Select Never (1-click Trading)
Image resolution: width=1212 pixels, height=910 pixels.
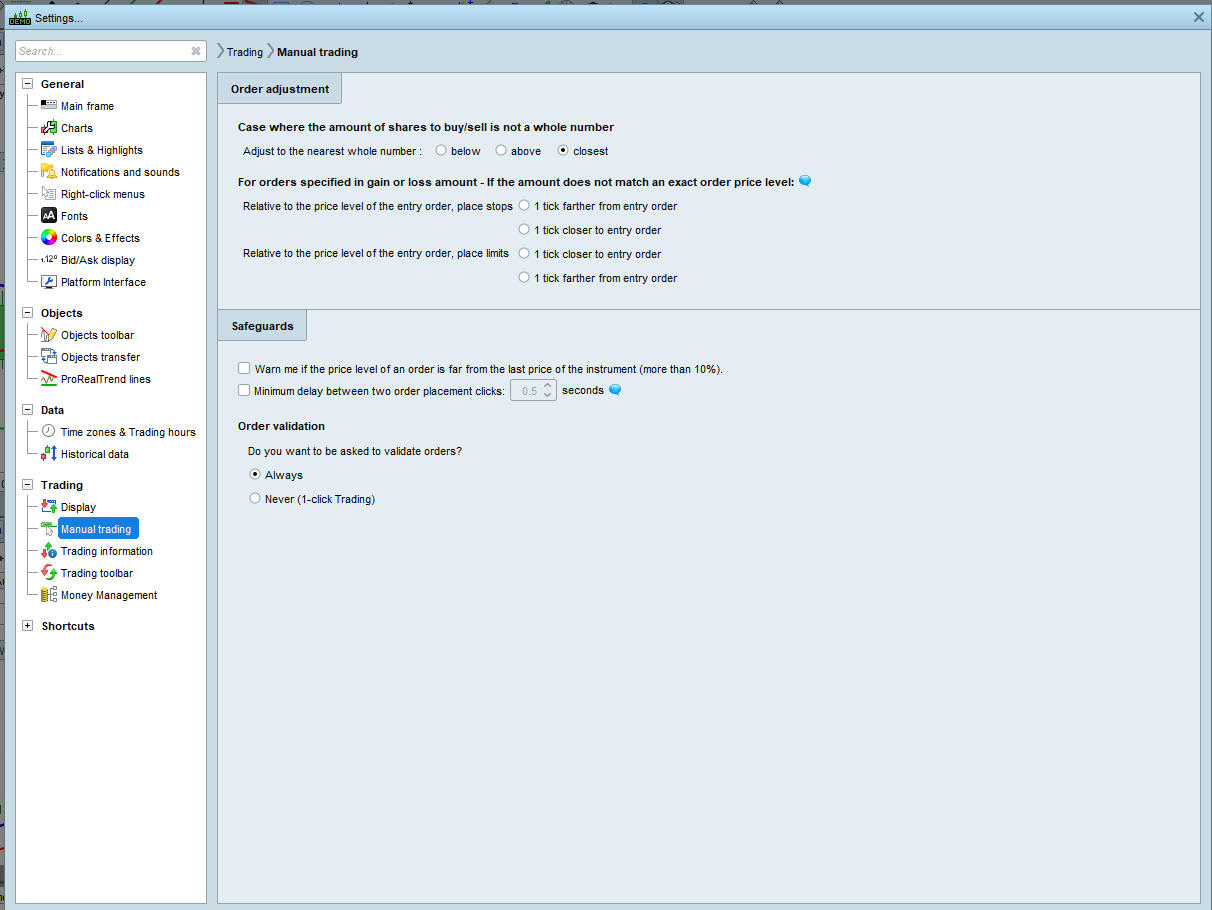point(255,498)
